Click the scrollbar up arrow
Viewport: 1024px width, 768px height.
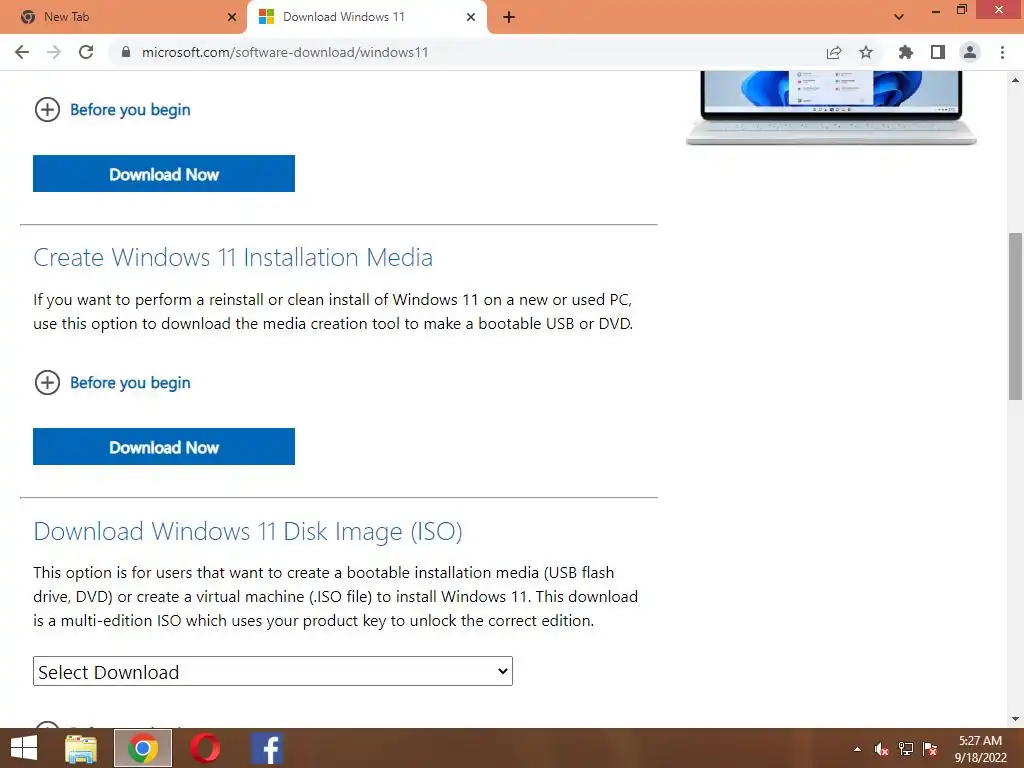1016,80
